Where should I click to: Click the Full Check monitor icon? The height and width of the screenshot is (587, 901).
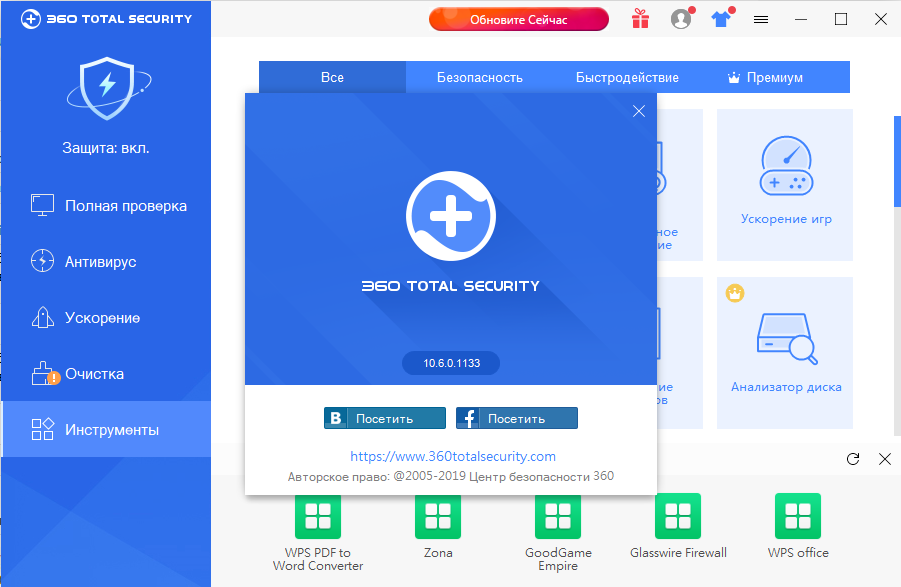pos(43,206)
